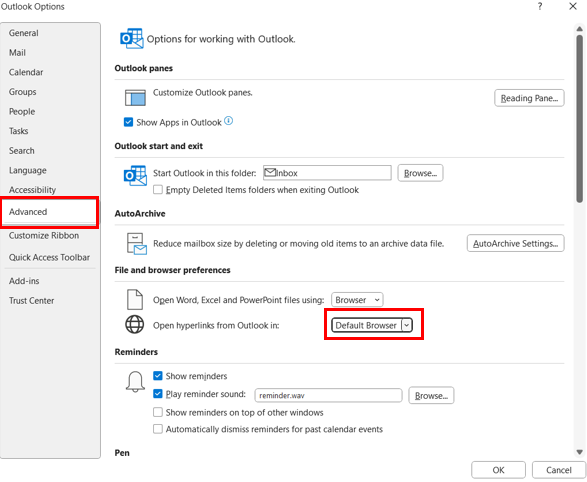Click the info icon beside Show Apps in Outlook
This screenshot has width=587, height=482.
tap(228, 121)
